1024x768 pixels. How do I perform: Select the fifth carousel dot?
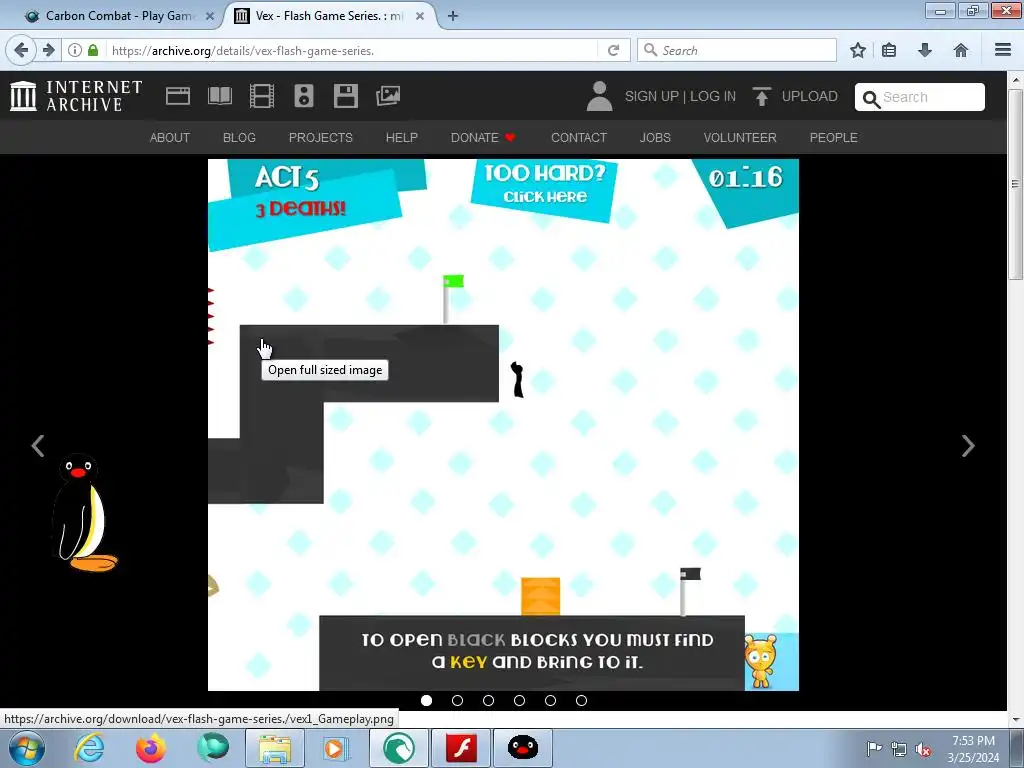coord(551,701)
